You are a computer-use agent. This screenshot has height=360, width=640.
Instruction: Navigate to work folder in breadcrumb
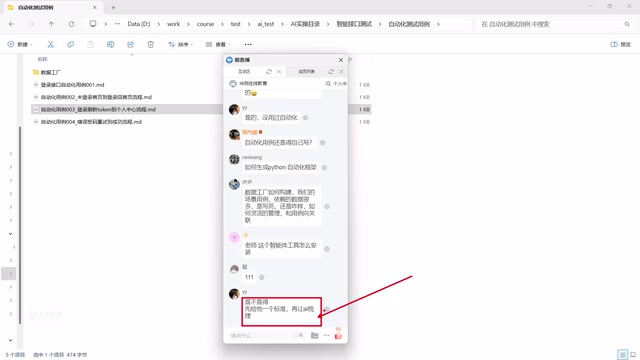(x=173, y=24)
